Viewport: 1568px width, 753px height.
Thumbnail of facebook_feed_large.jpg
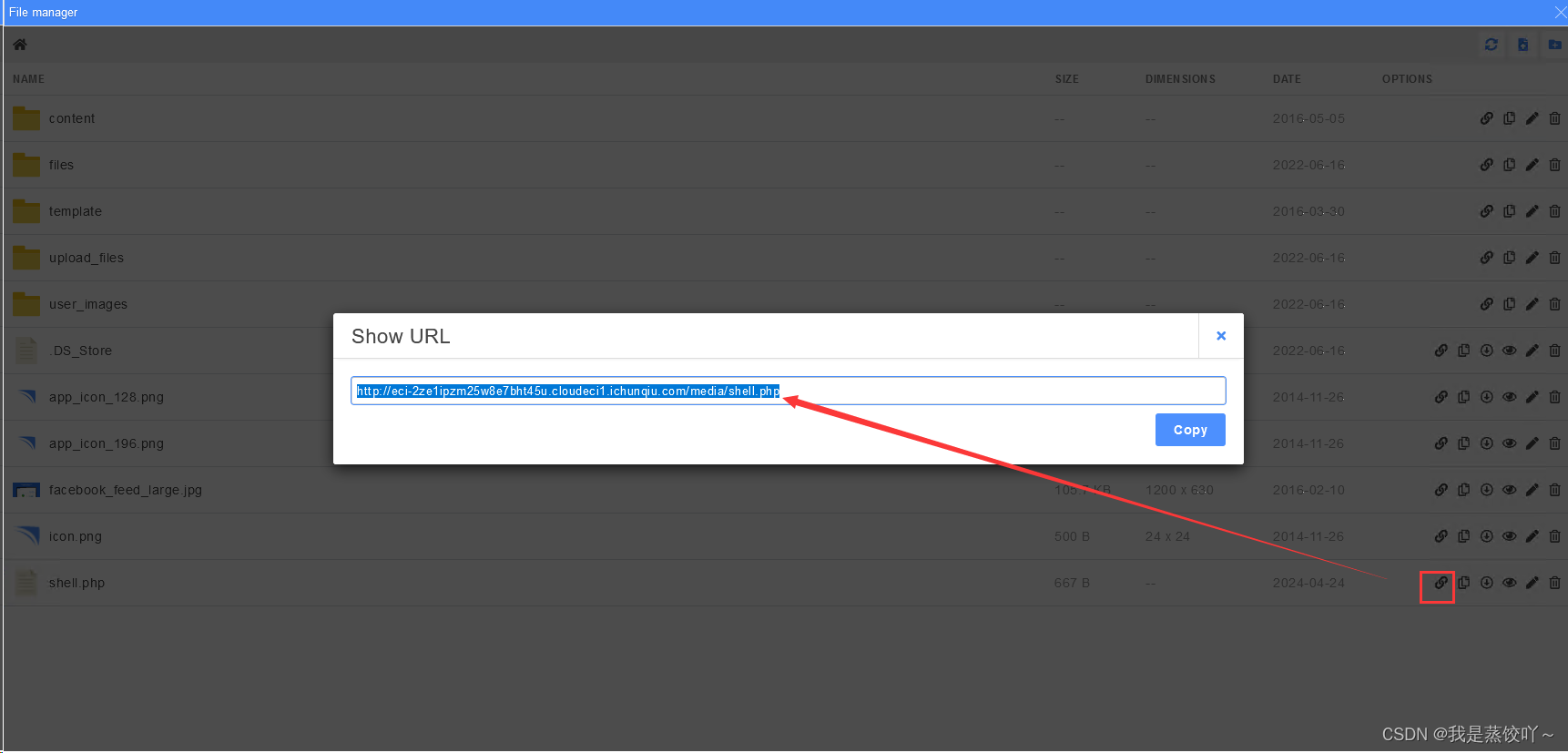click(26, 490)
